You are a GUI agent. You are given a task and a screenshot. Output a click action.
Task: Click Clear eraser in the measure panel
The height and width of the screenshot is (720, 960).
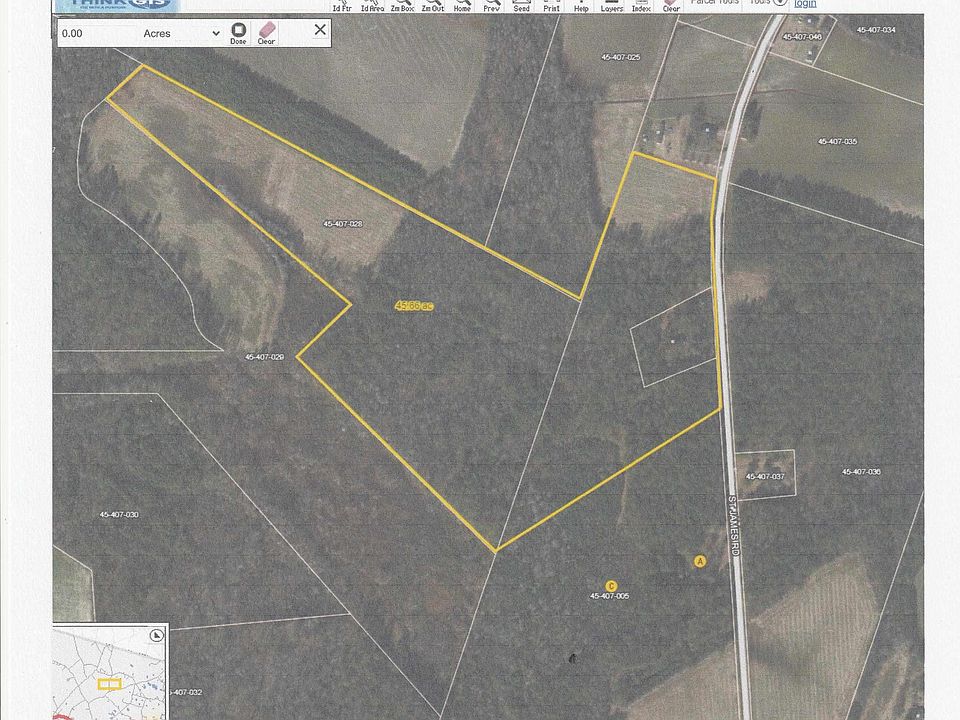tap(266, 33)
